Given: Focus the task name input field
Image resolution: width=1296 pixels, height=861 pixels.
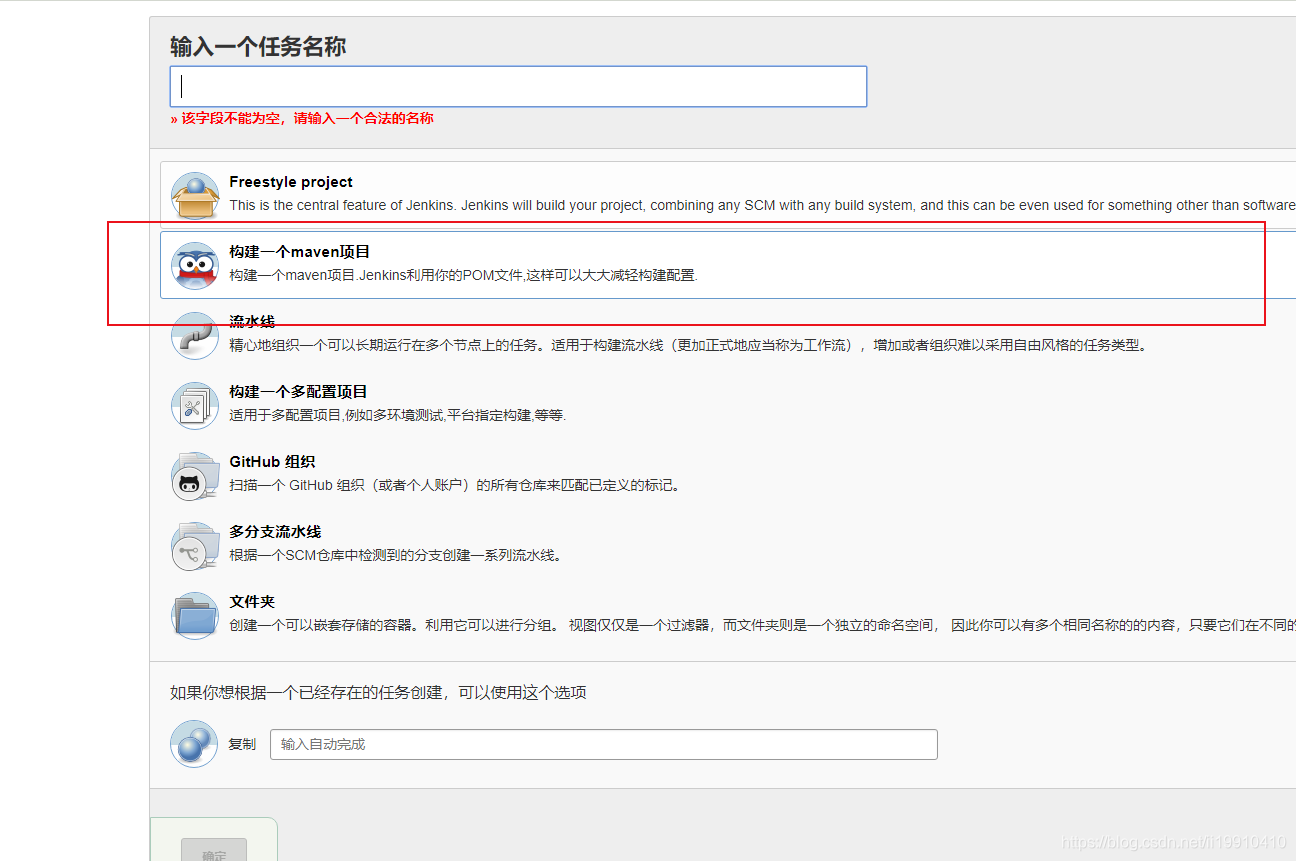Looking at the screenshot, I should coord(518,87).
